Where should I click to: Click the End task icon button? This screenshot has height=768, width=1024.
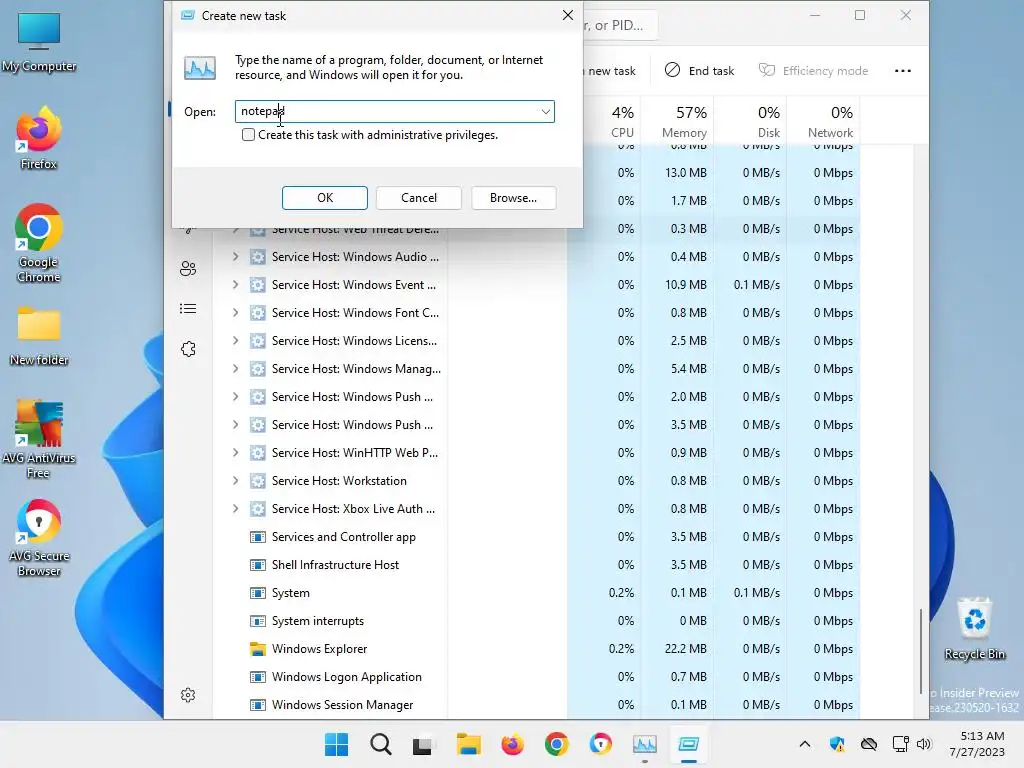[699, 71]
